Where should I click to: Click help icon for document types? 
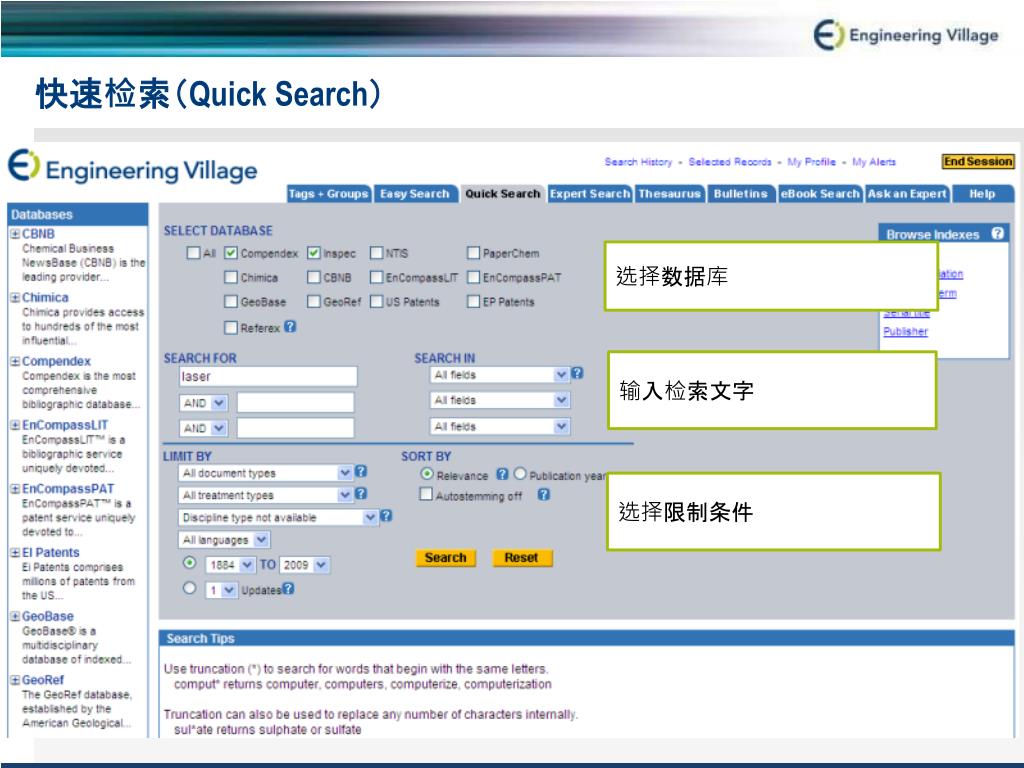[x=361, y=471]
